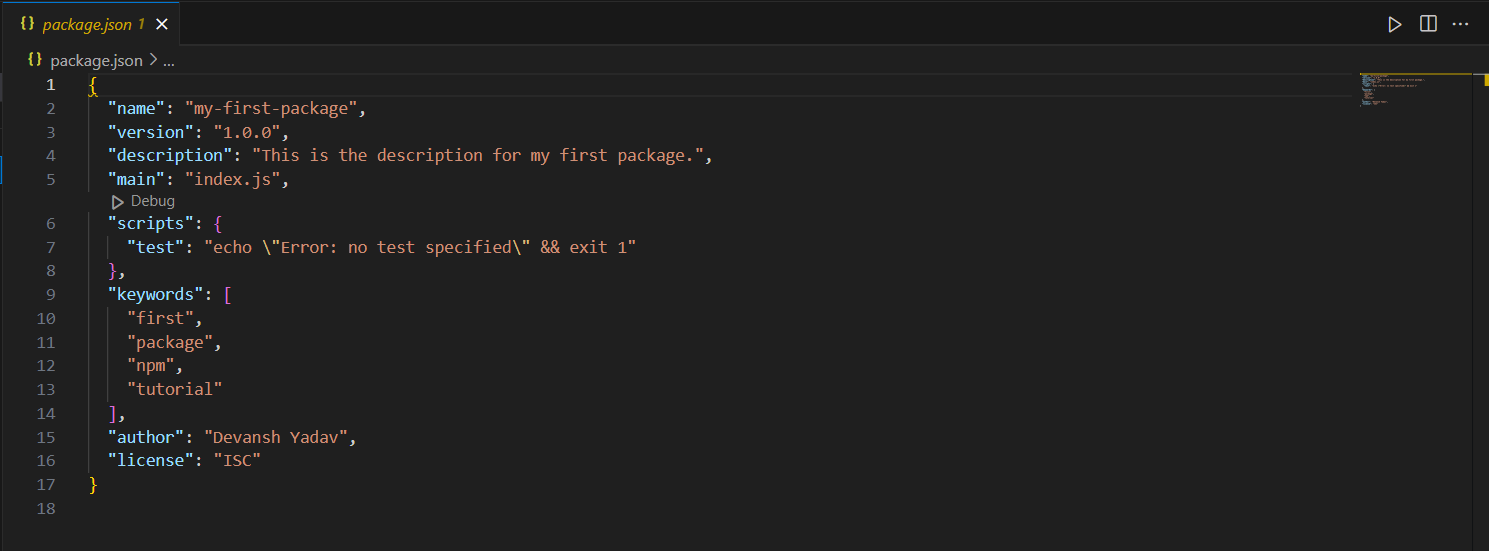
Task: Click line number 9 in gutter
Action: 51,294
